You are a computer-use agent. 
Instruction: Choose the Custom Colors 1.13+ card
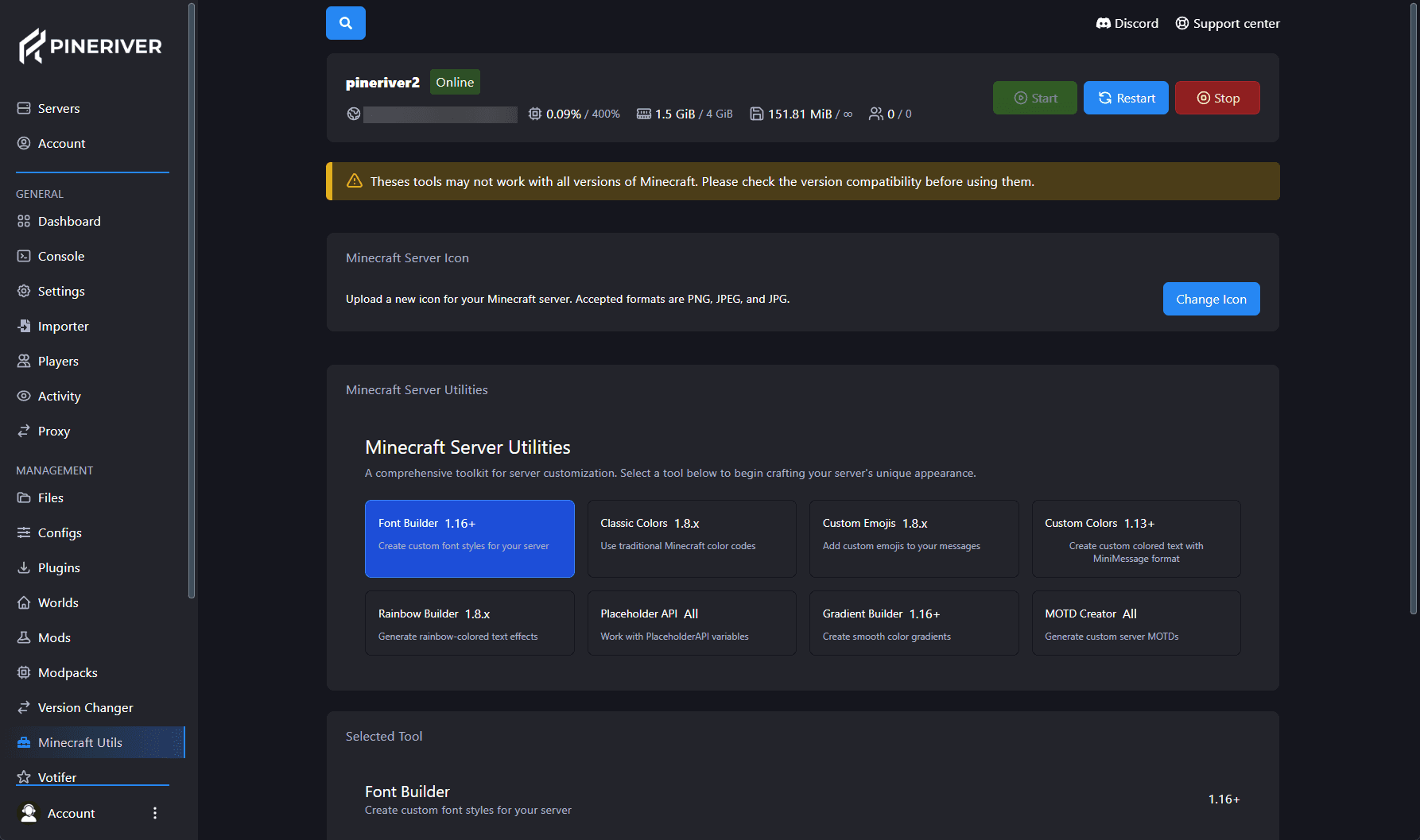point(1136,539)
